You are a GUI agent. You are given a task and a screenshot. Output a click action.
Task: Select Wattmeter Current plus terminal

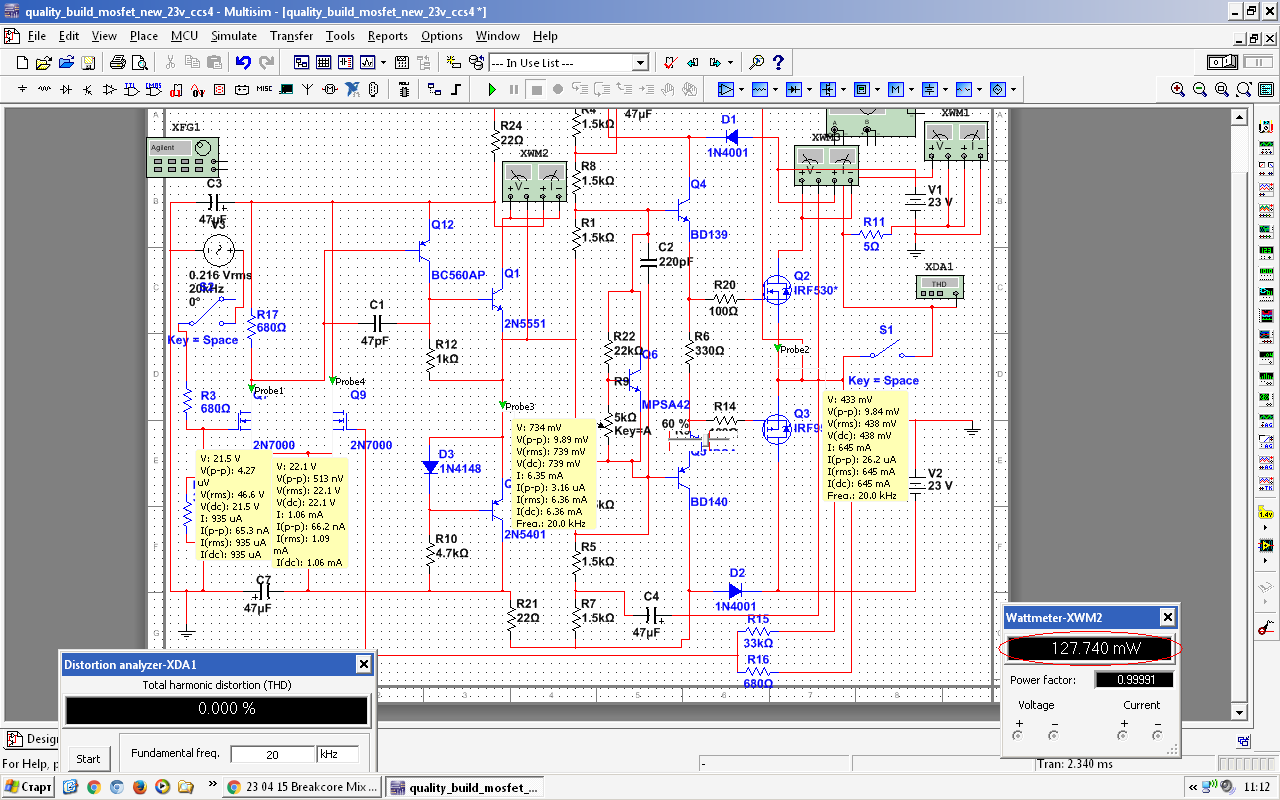(1122, 735)
